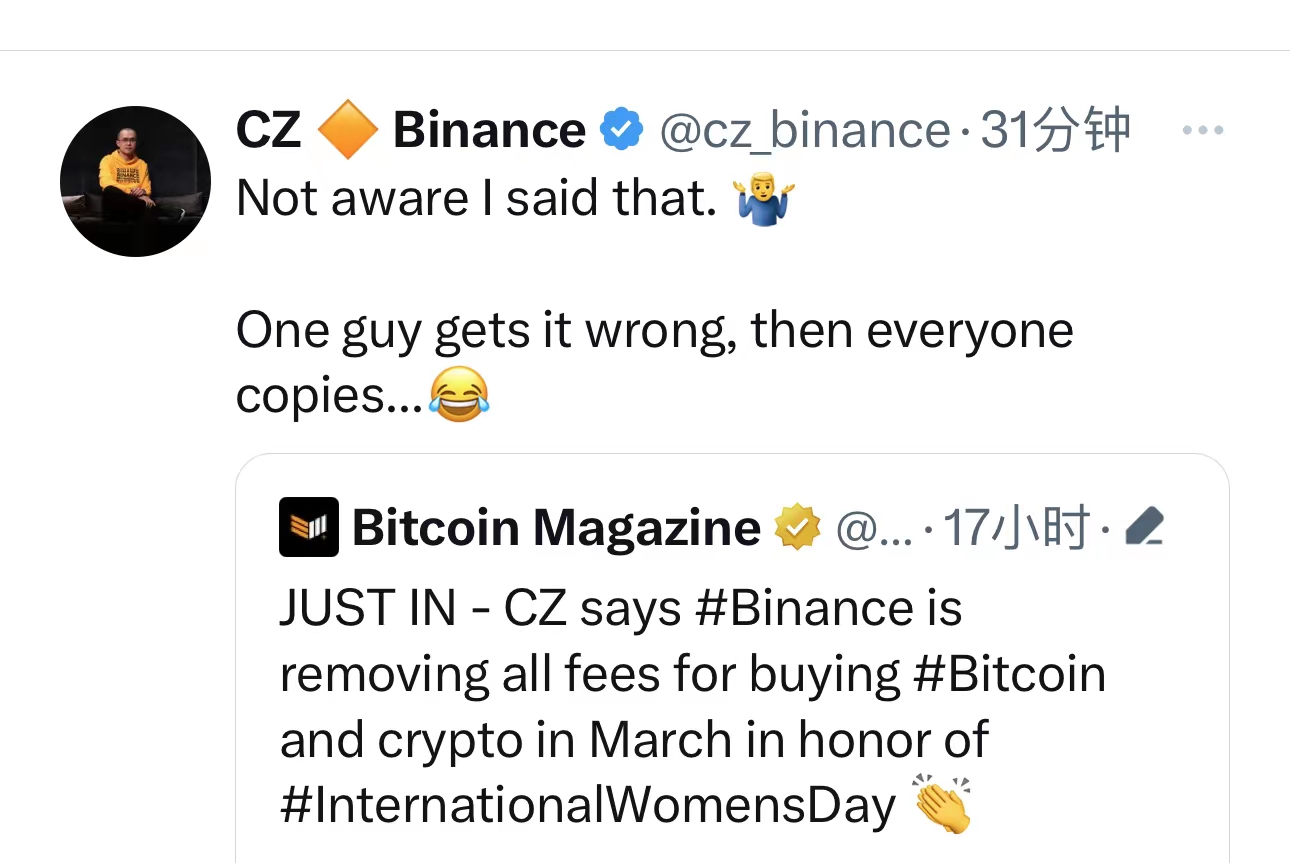The width and height of the screenshot is (1290, 863).
Task: Open the #Bitcoin hashtag
Action: point(1010,674)
